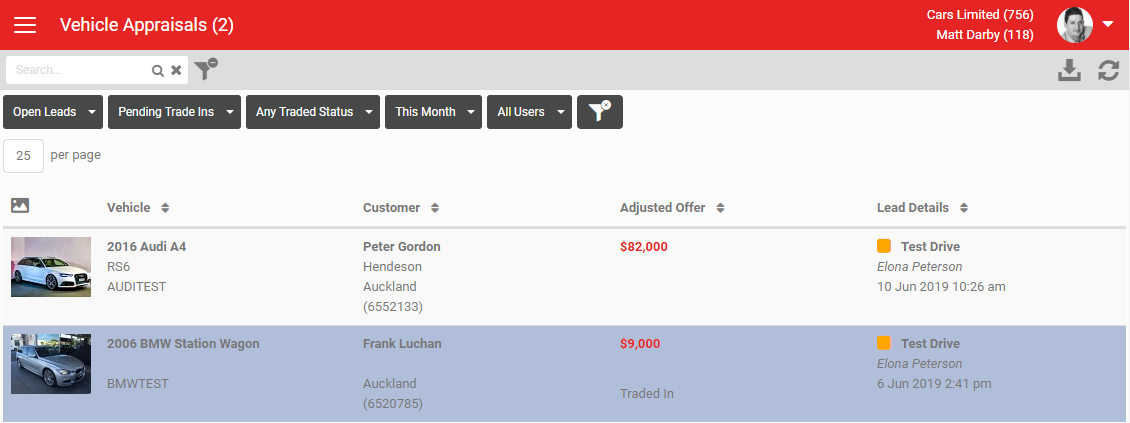Open the All Users filter dropdown

click(x=530, y=112)
